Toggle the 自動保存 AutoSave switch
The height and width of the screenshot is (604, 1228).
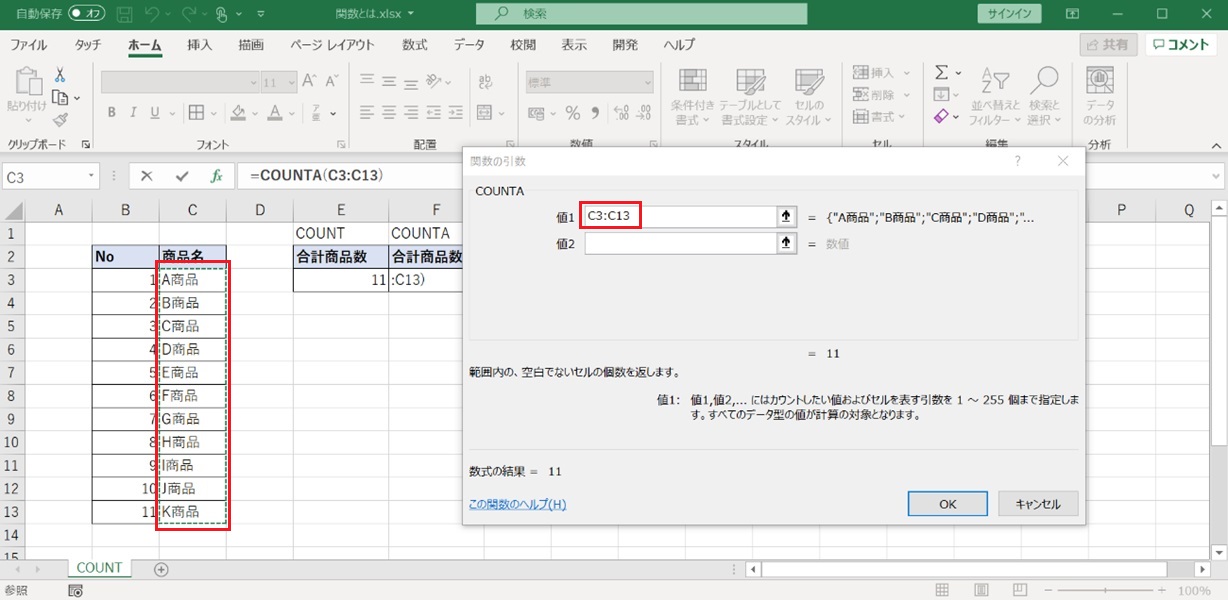[88, 15]
